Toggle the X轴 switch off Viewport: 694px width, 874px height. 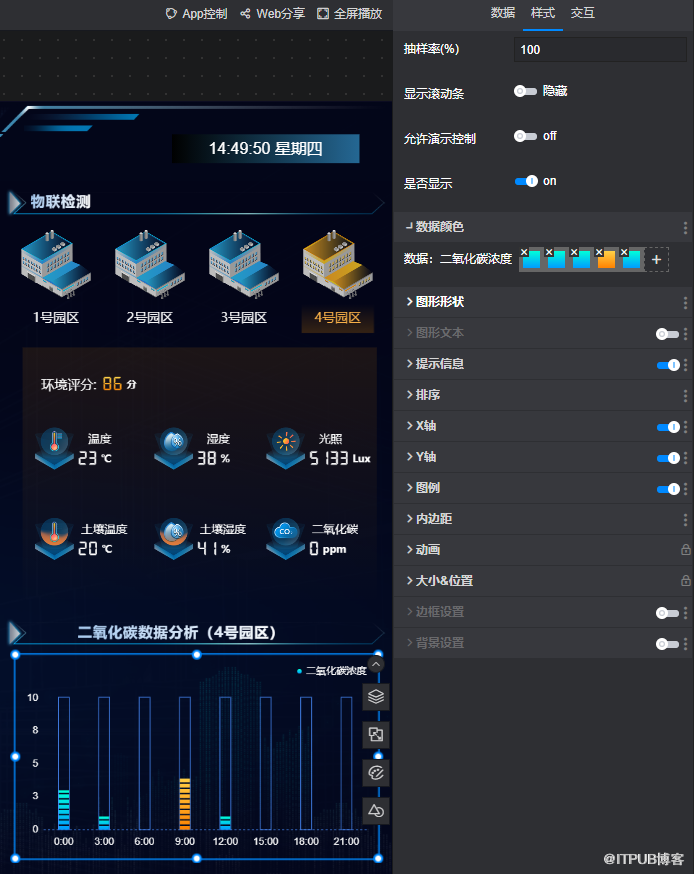668,427
